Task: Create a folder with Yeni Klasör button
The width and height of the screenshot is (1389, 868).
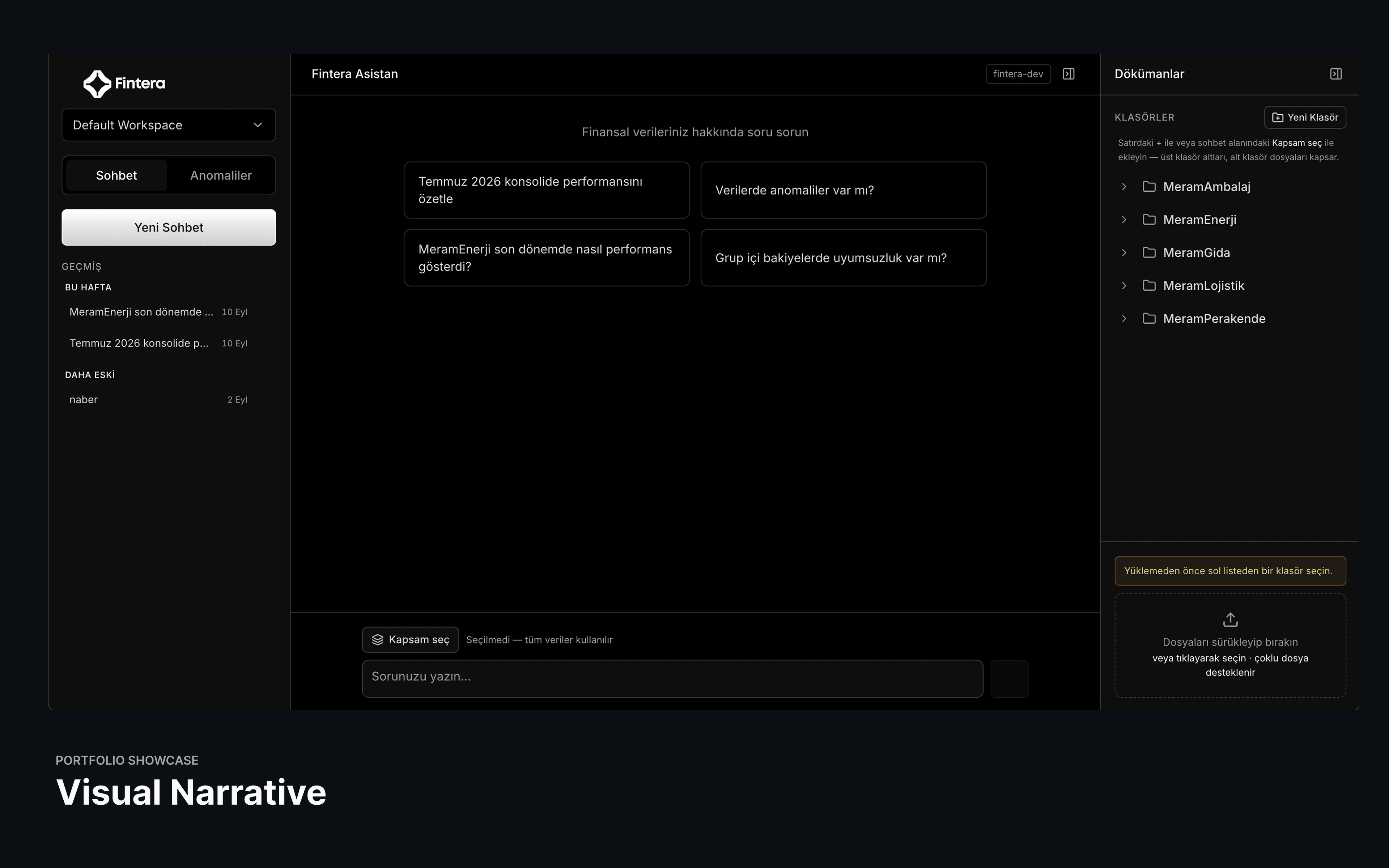Action: click(1305, 118)
